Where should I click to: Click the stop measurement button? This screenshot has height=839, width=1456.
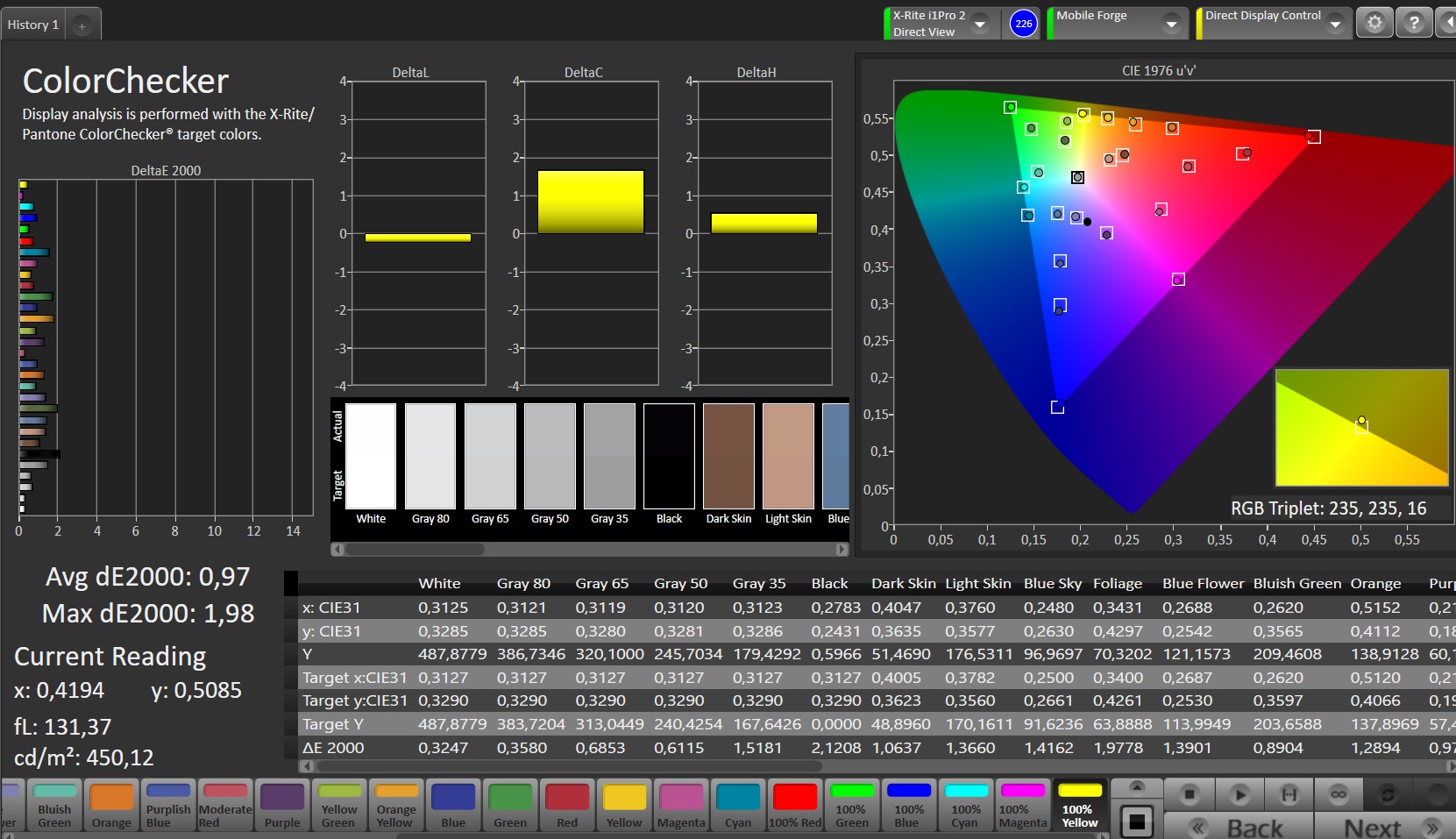(x=1190, y=795)
